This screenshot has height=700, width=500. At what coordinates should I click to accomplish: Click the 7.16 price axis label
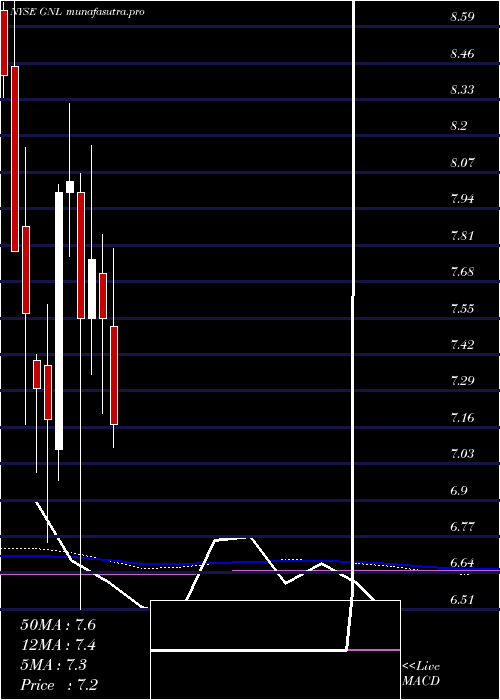[x=462, y=418]
